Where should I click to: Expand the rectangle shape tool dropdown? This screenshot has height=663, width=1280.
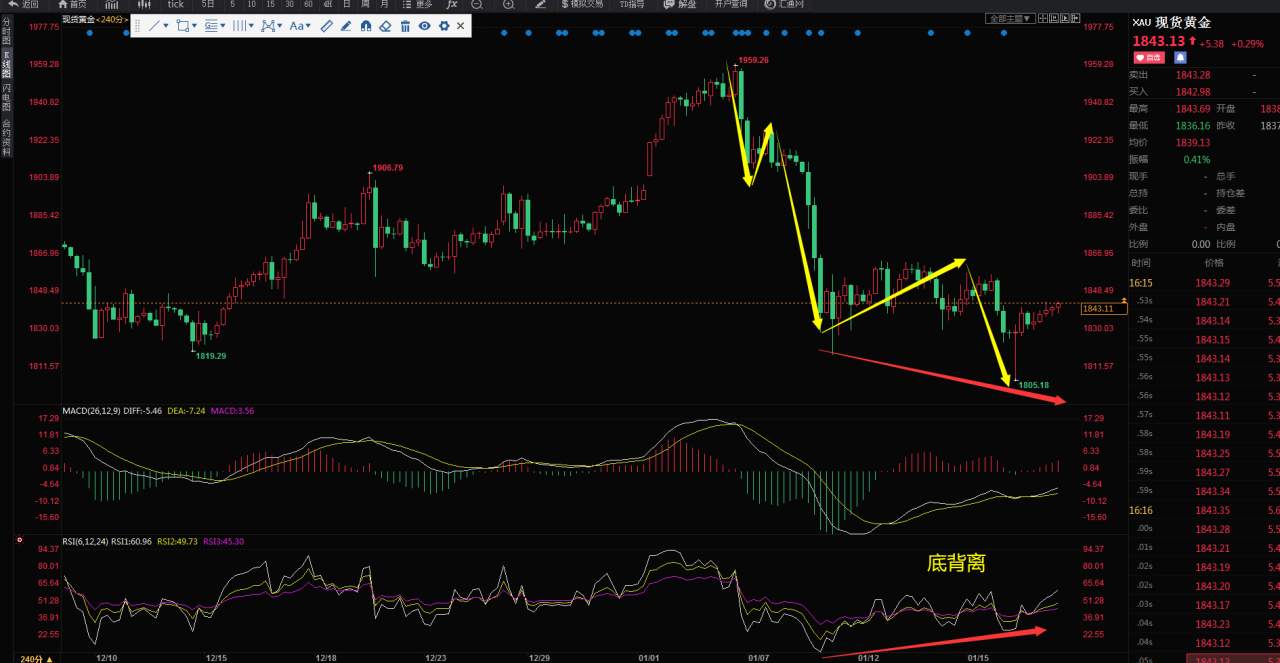(x=194, y=26)
